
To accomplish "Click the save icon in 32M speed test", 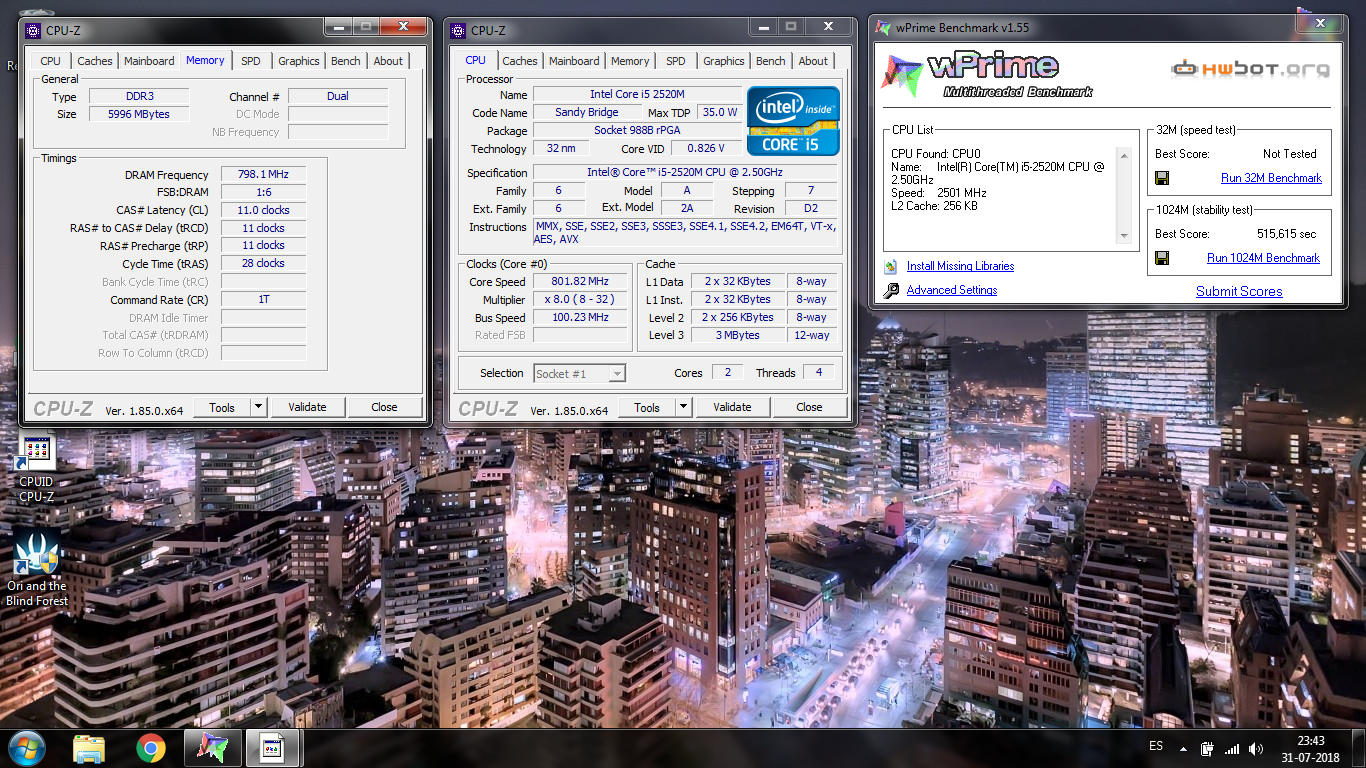I will [1162, 178].
